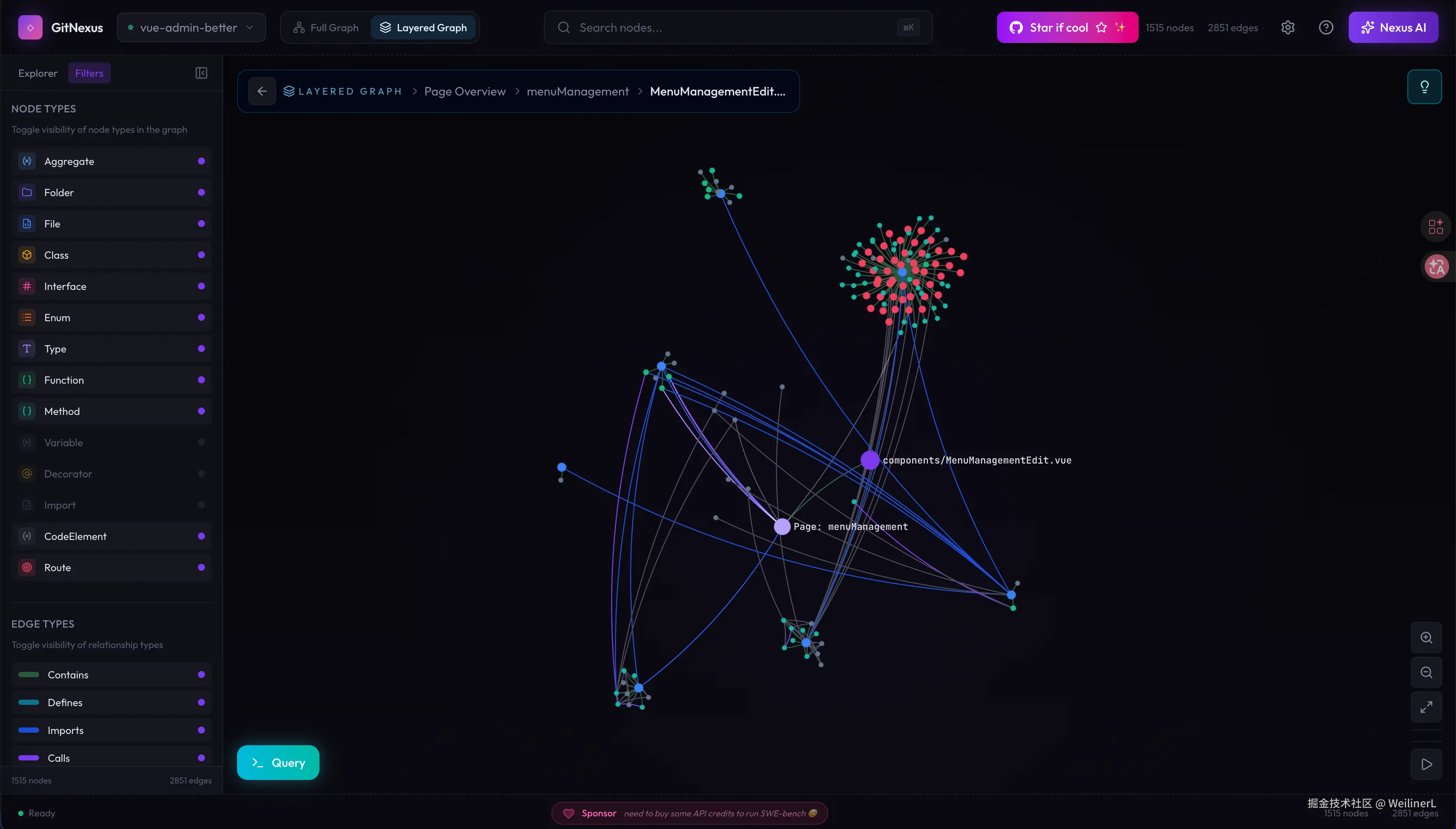The width and height of the screenshot is (1456, 829).
Task: Toggle Route node visibility
Action: (x=201, y=568)
